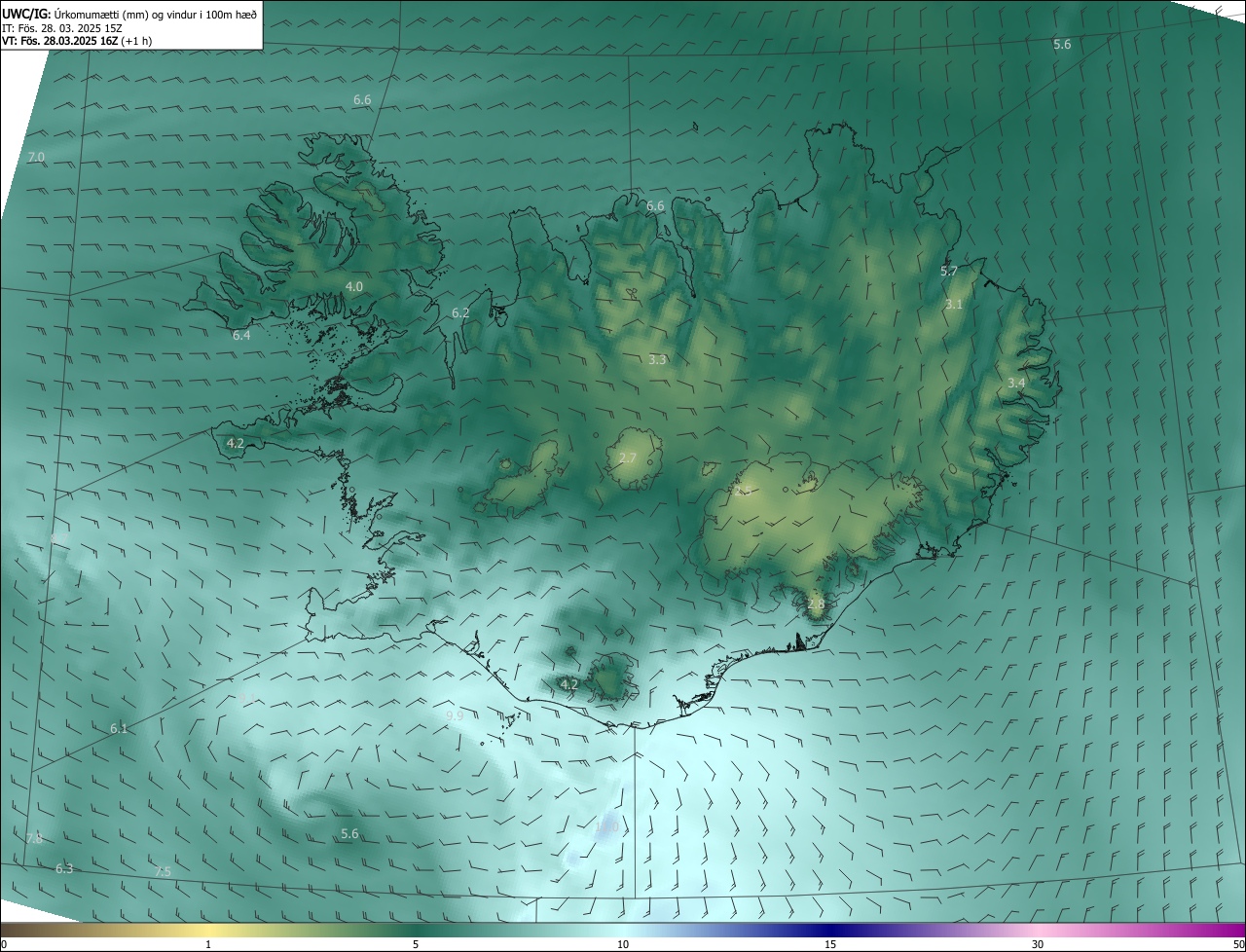Click the 6.4 value label on the map
The width and height of the screenshot is (1246, 952).
click(241, 335)
